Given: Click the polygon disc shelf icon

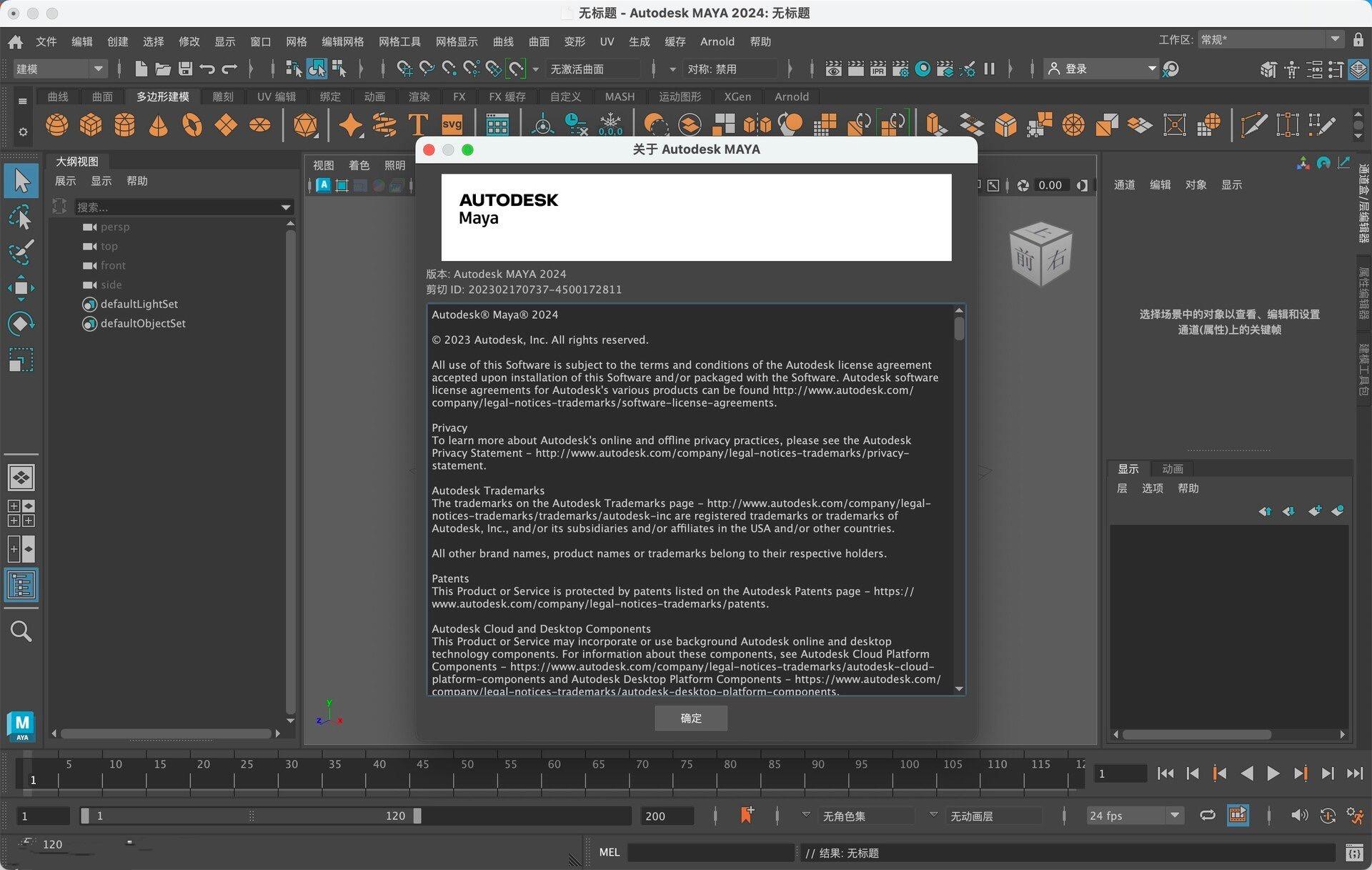Looking at the screenshot, I should [259, 125].
